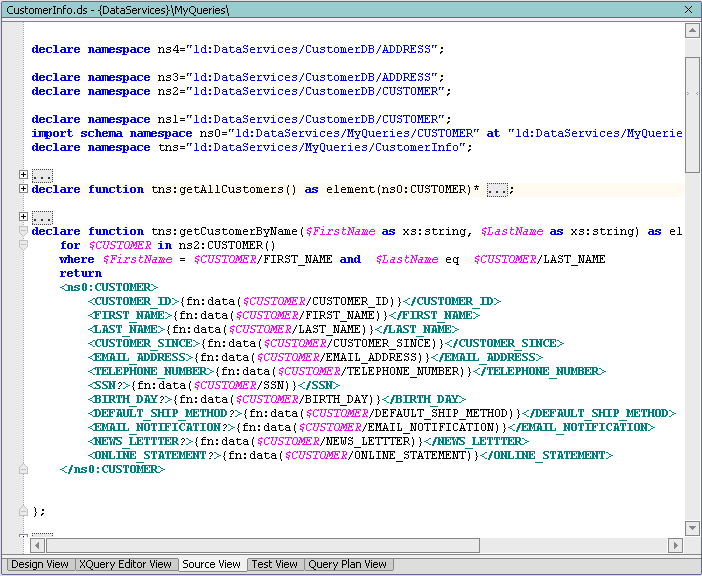702x576 pixels.
Task: Expand the getAllCustomers function declaration
Action: tap(23, 188)
